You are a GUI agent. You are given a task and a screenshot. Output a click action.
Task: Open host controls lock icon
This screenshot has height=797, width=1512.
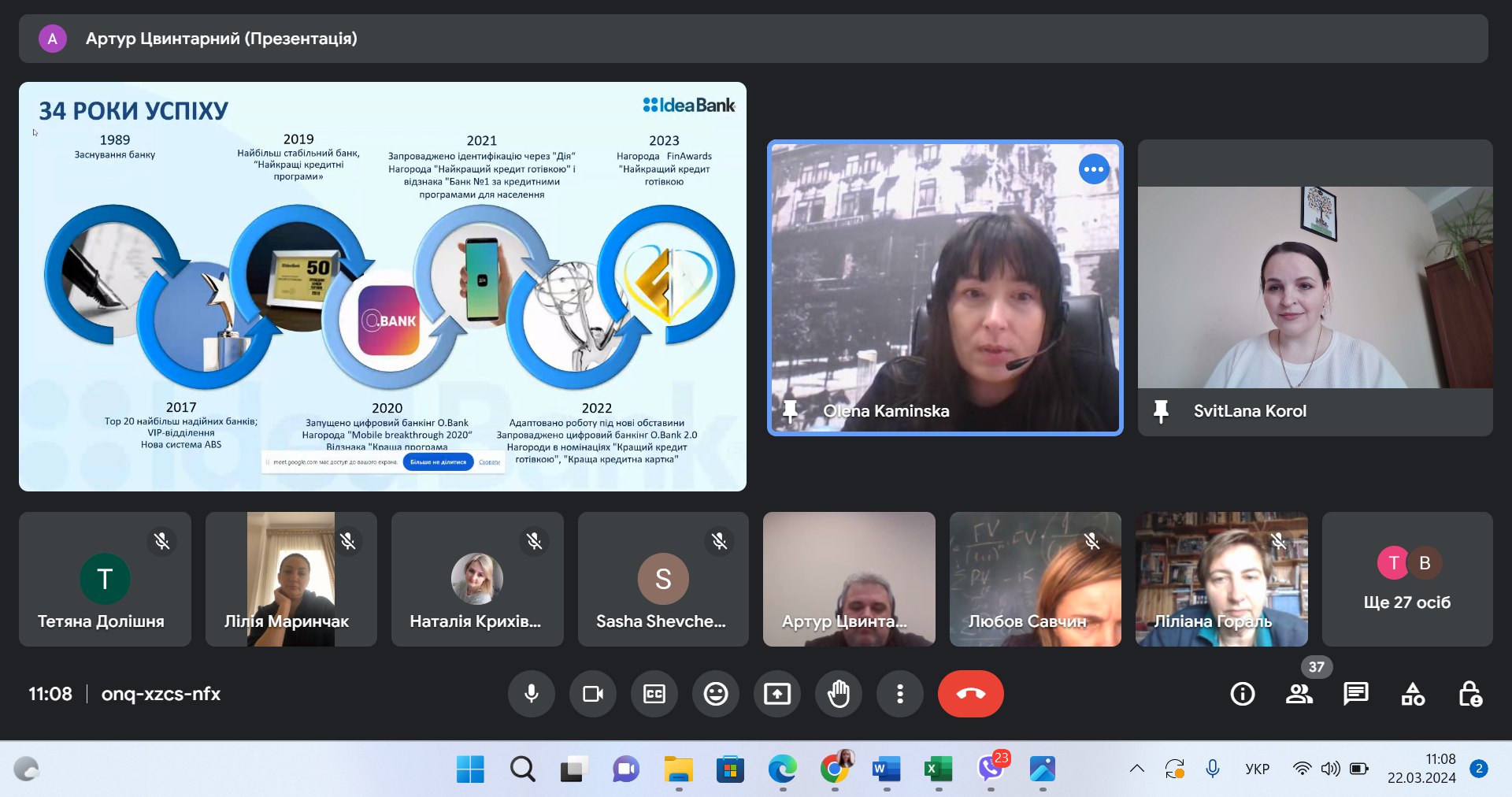1469,694
